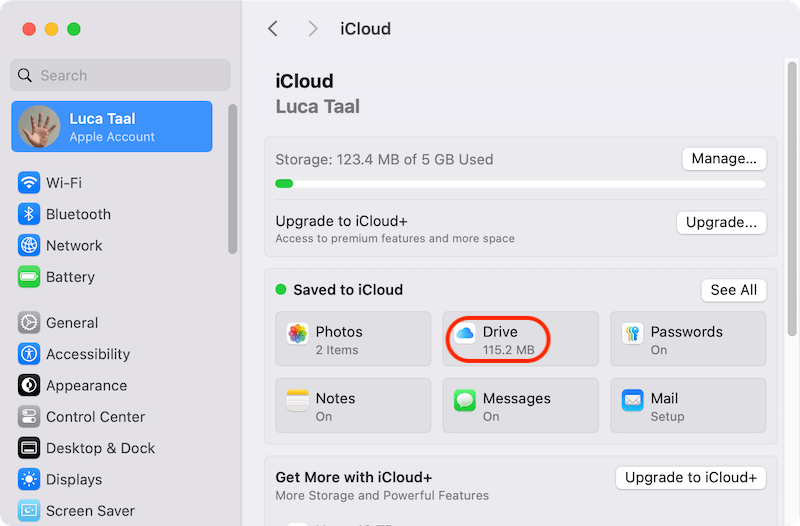Open General gear icon
The image size is (800, 526).
coord(29,322)
